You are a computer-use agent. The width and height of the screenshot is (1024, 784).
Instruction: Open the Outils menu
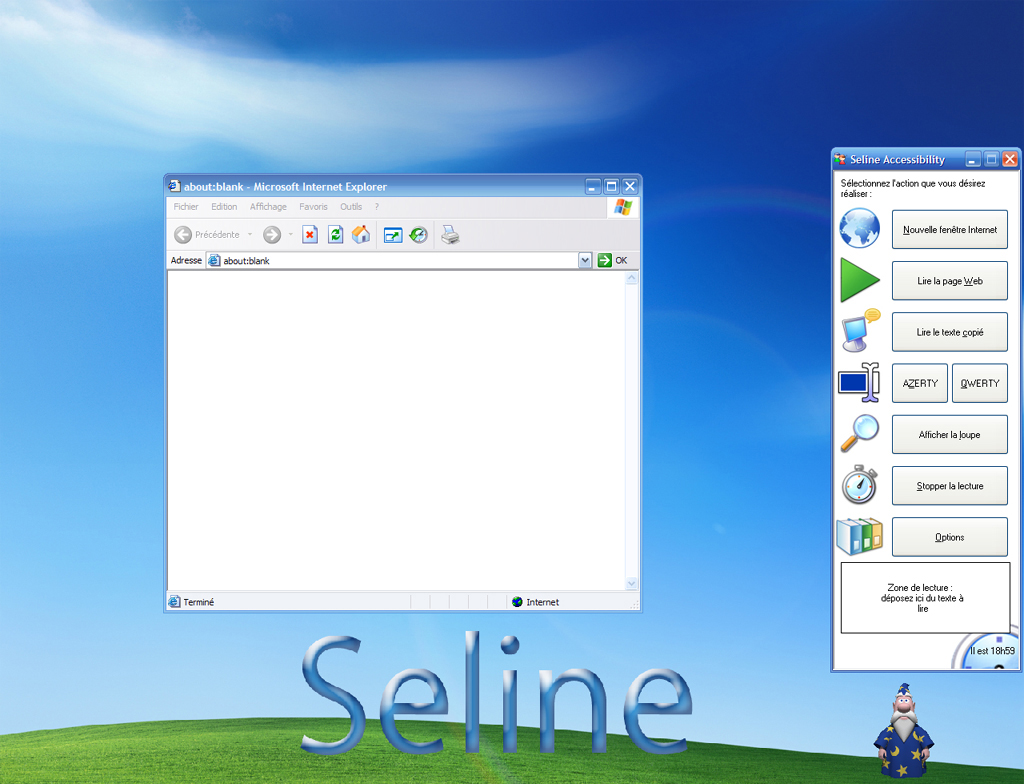351,207
